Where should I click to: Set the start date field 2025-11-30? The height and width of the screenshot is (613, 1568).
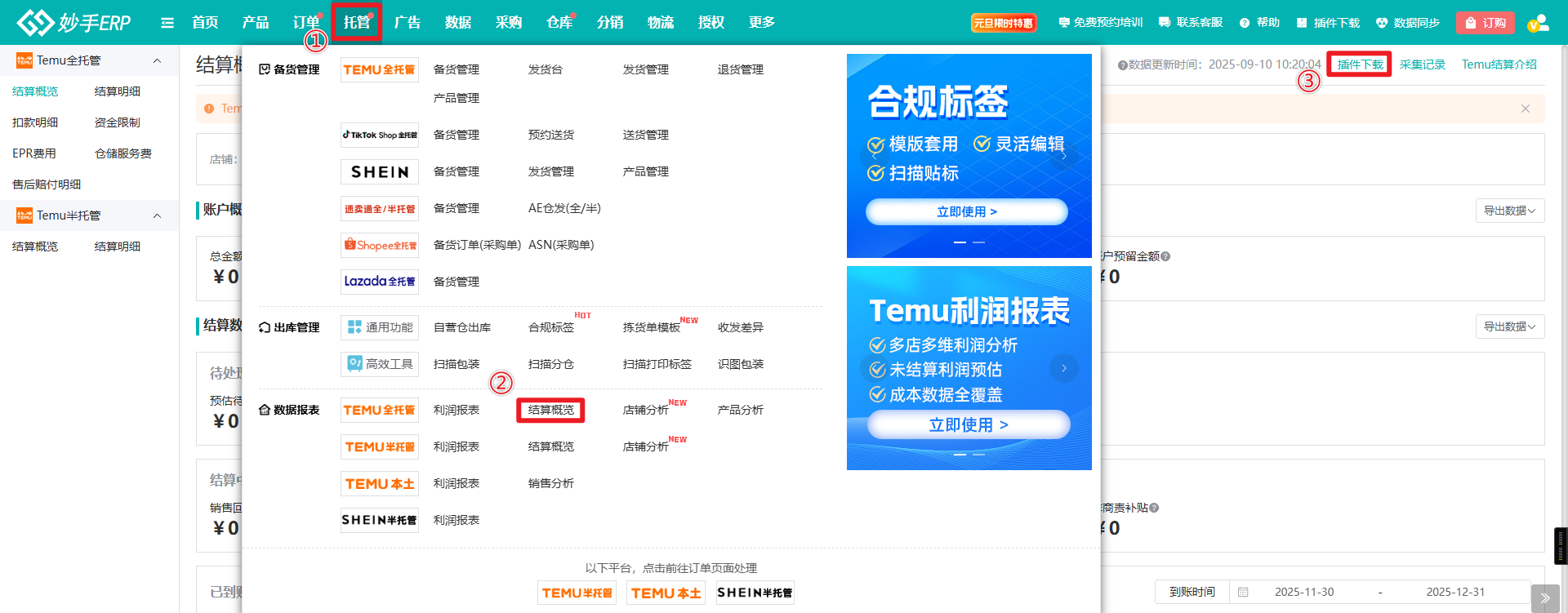coord(1304,592)
